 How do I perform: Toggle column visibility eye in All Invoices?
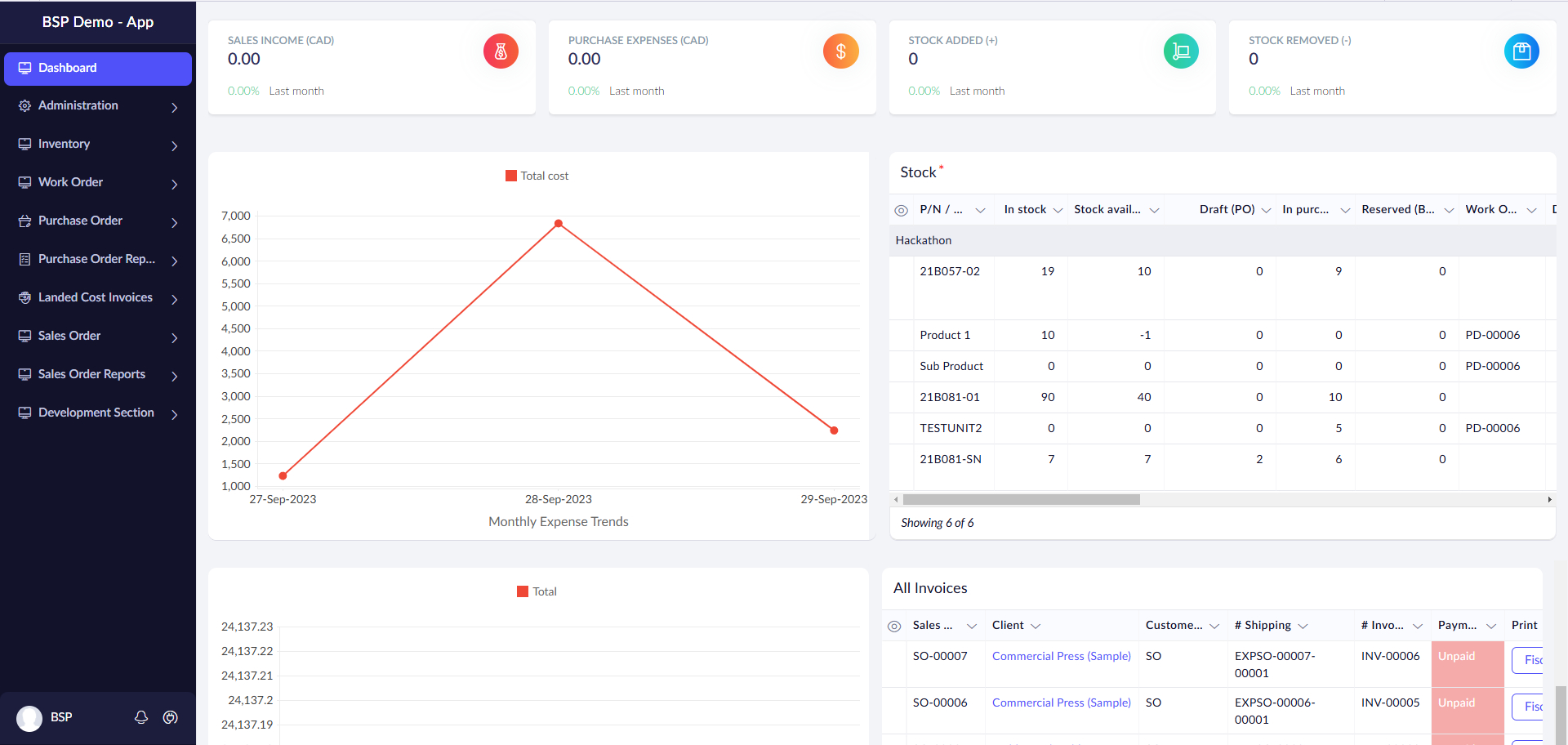(894, 626)
